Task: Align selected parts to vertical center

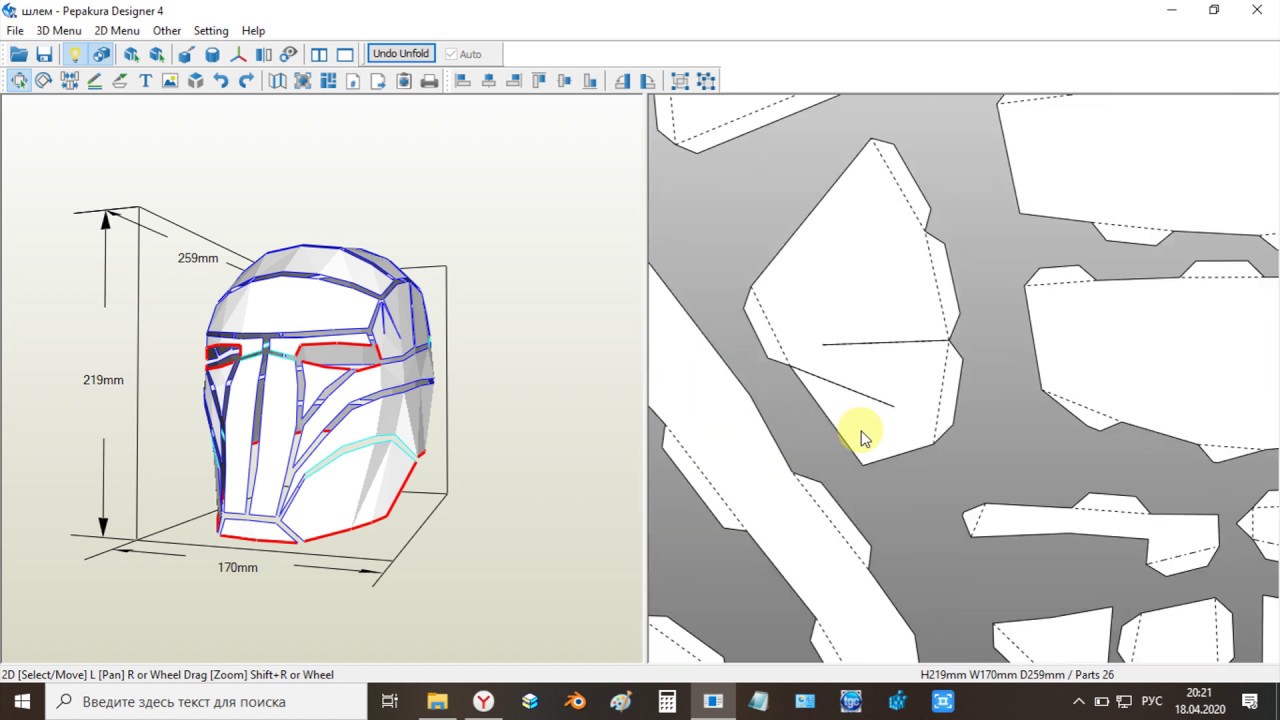Action: pos(564,81)
